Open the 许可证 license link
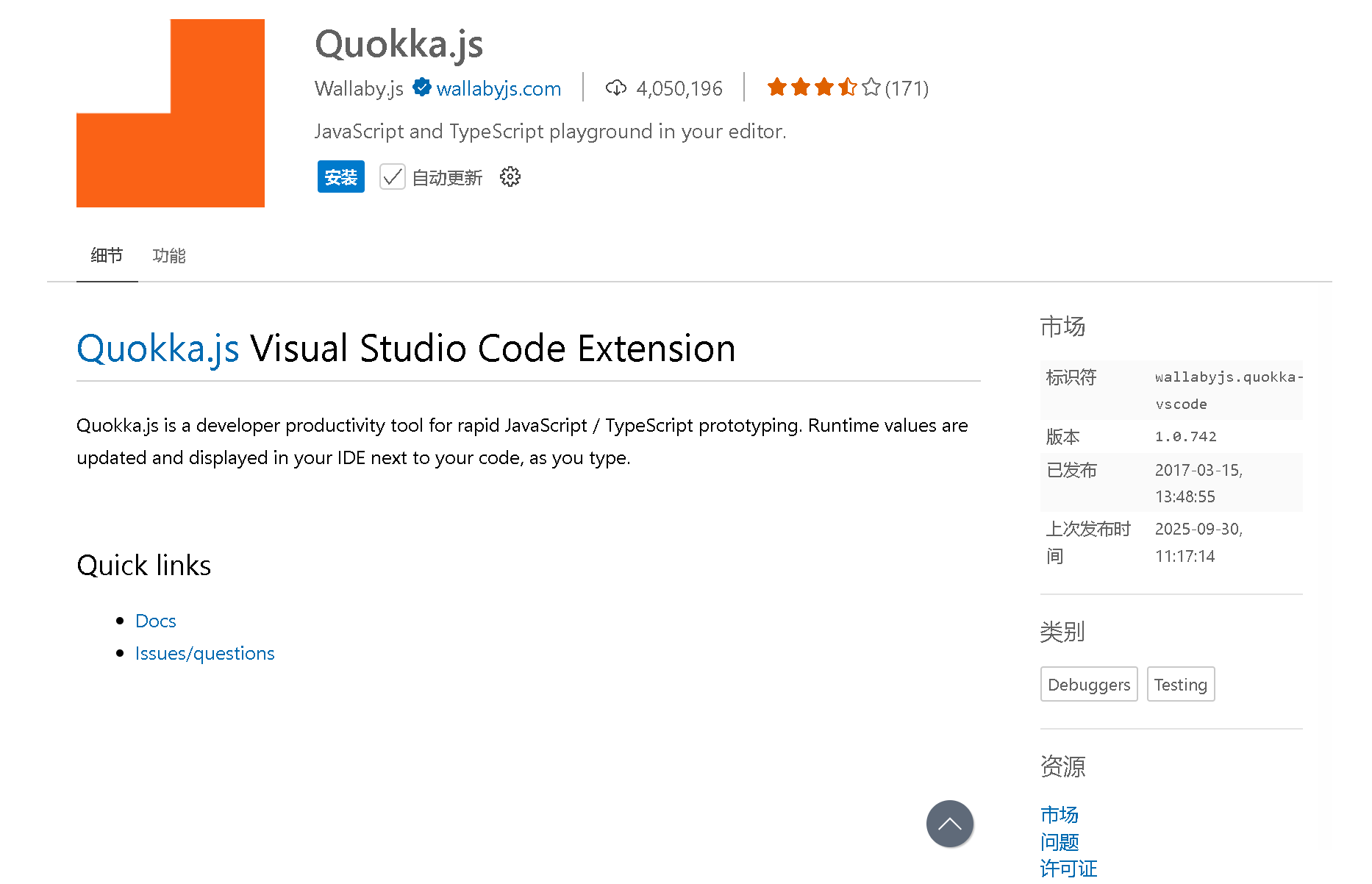 [x=1068, y=869]
